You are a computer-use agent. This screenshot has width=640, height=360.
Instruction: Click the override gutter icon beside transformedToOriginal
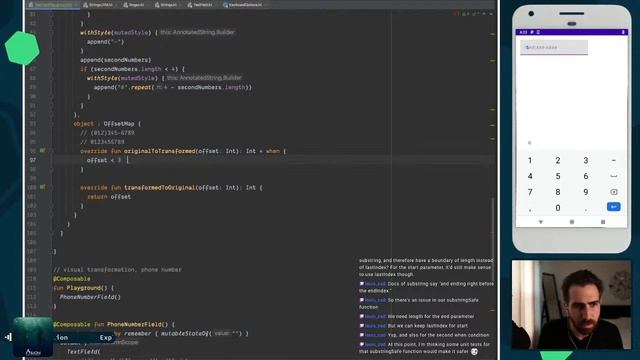coord(42,187)
